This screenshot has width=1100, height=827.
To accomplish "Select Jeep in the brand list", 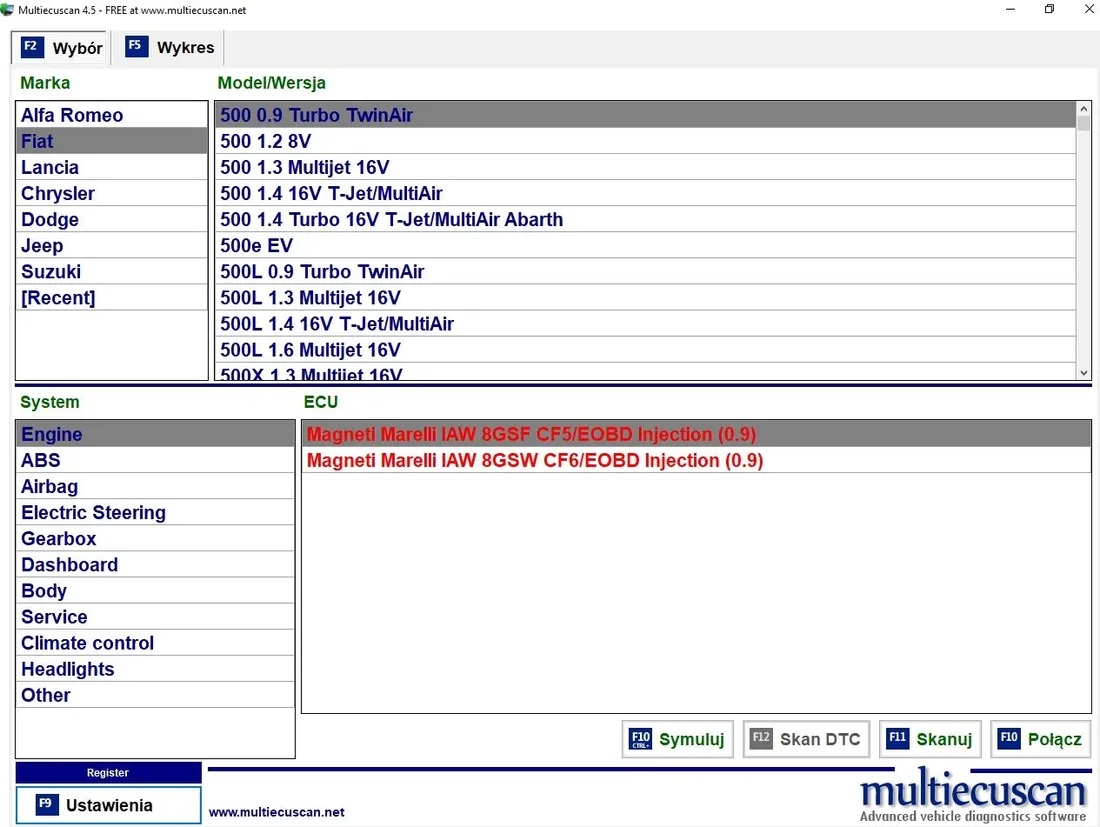I will (42, 245).
